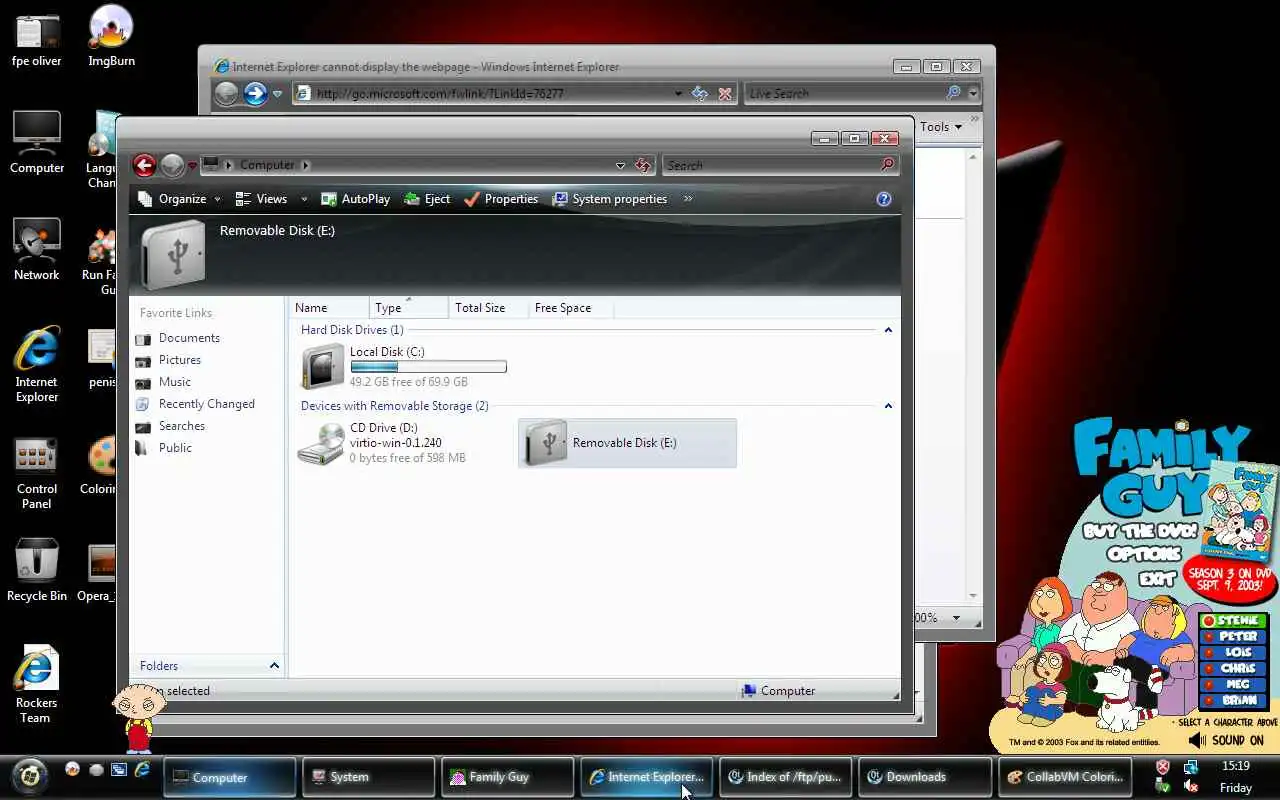The image size is (1280, 800).
Task: Click the Computer breadcrumb in the address bar
Action: coord(267,165)
